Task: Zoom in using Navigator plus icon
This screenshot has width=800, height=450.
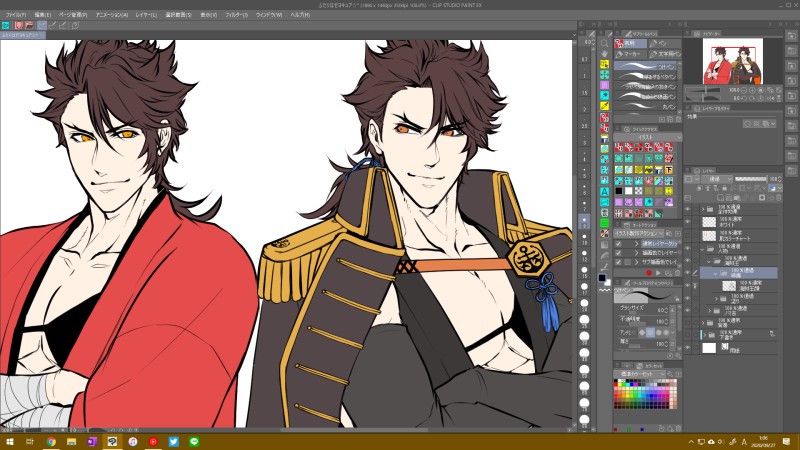Action: 752,90
